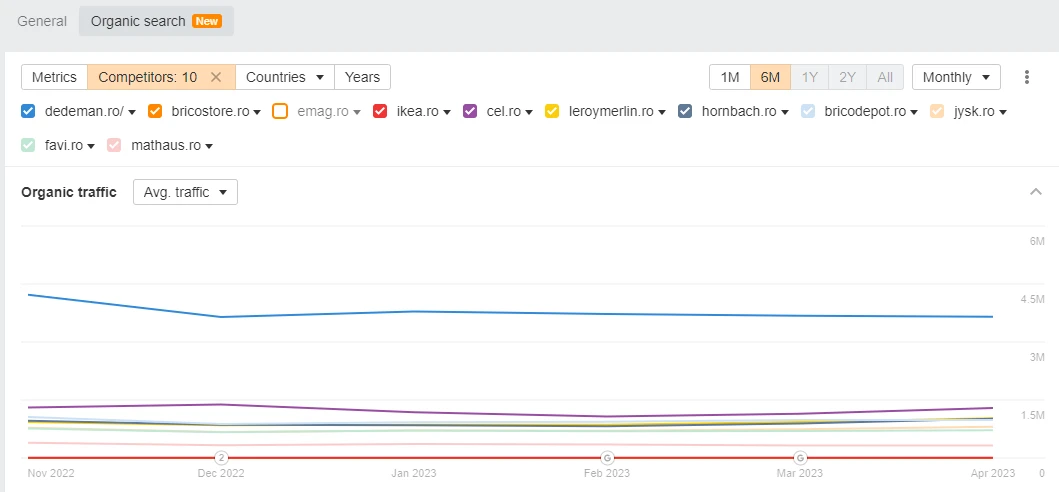Toggle the jysk.ro checkbox

pyautogui.click(x=937, y=112)
